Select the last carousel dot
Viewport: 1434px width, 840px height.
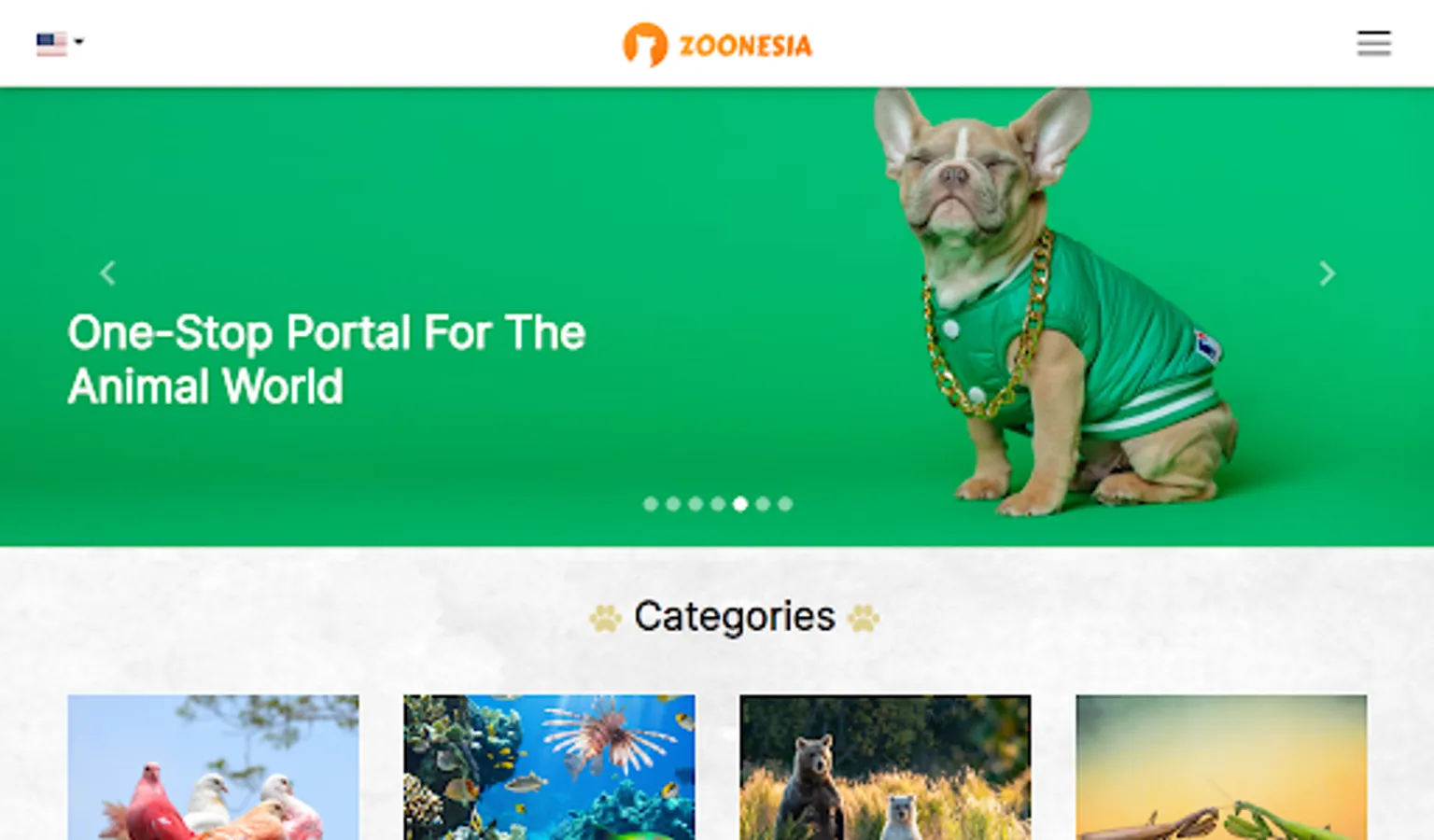(785, 504)
